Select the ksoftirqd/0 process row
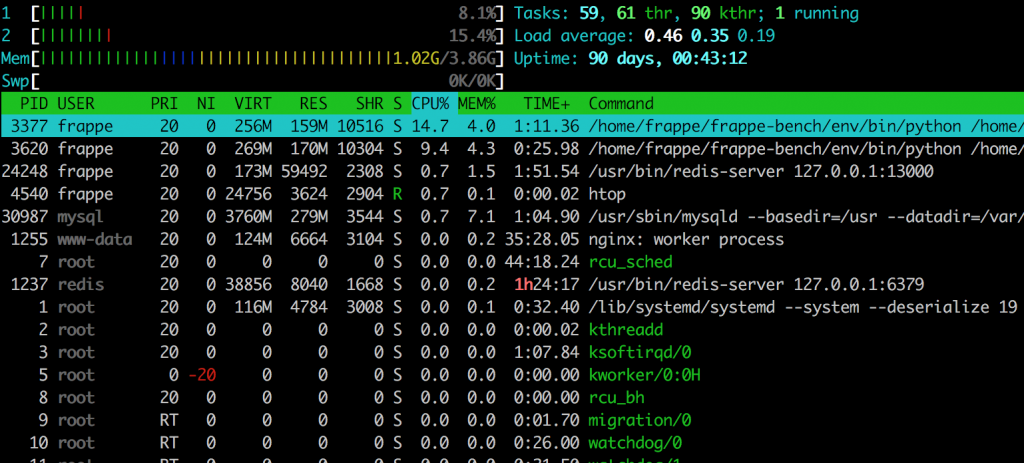The height and width of the screenshot is (463, 1024). 512,353
